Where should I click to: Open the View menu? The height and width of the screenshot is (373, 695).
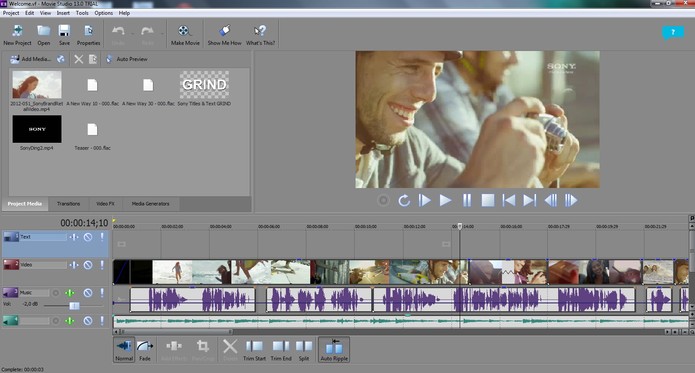click(45, 13)
